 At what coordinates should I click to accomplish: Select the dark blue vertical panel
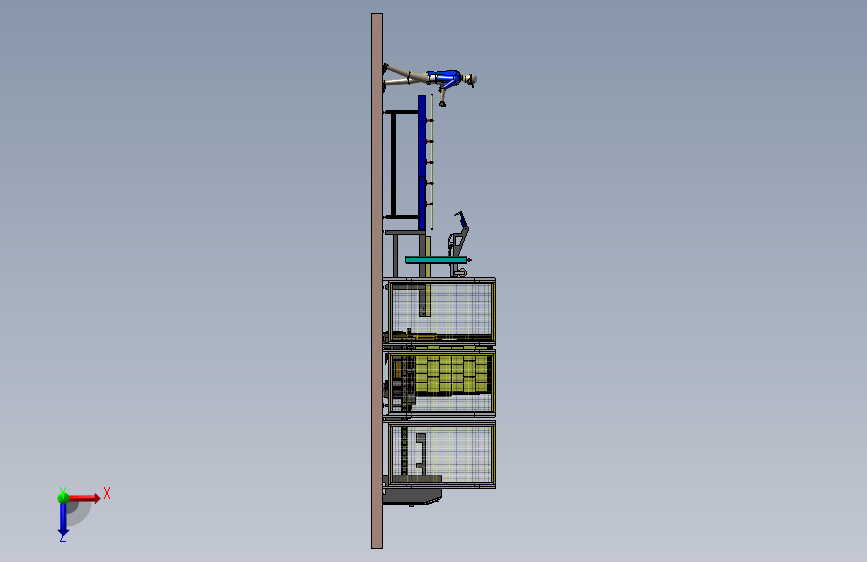(422, 162)
